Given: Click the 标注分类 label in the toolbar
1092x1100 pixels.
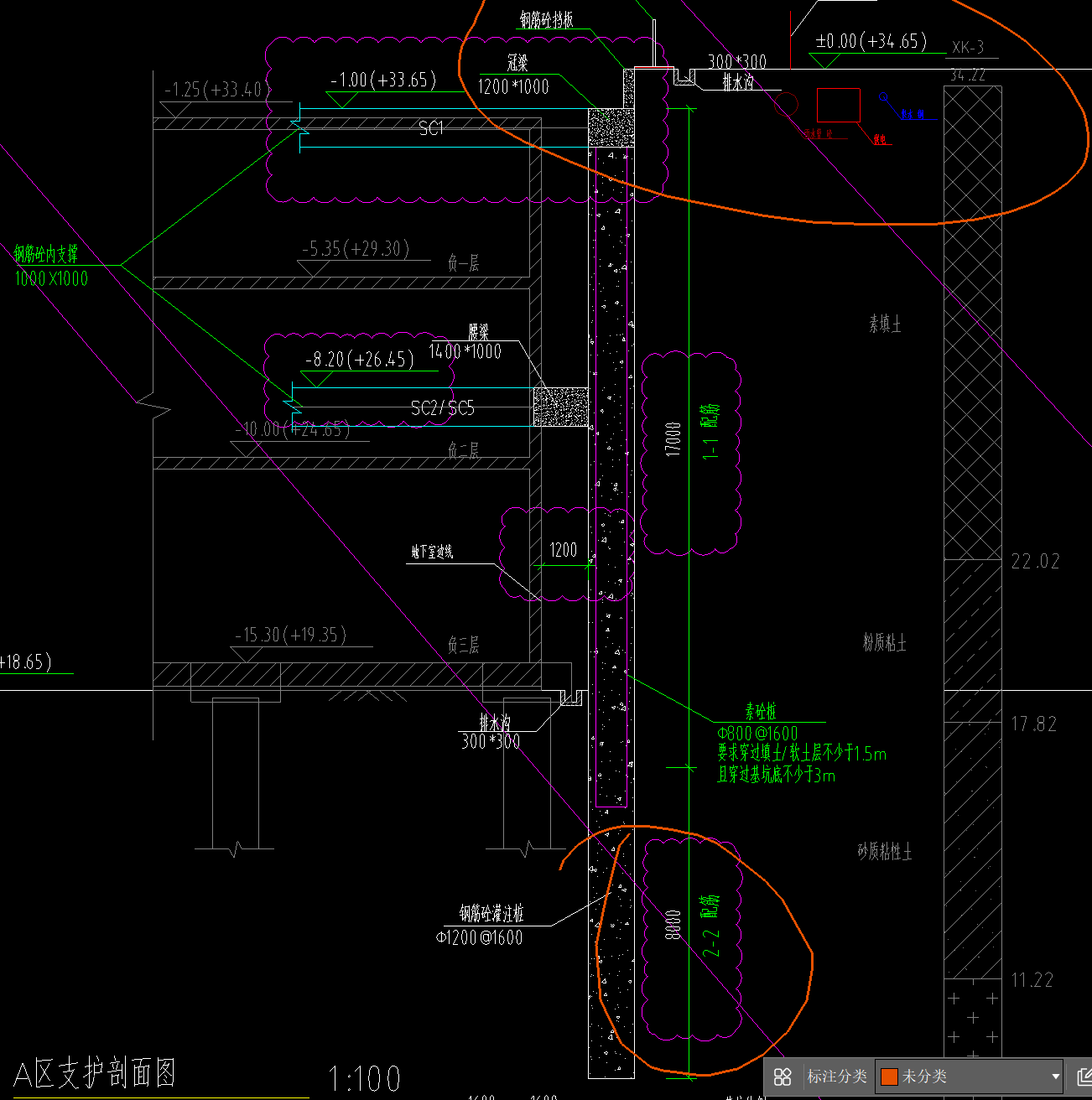Looking at the screenshot, I should pyautogui.click(x=836, y=1077).
